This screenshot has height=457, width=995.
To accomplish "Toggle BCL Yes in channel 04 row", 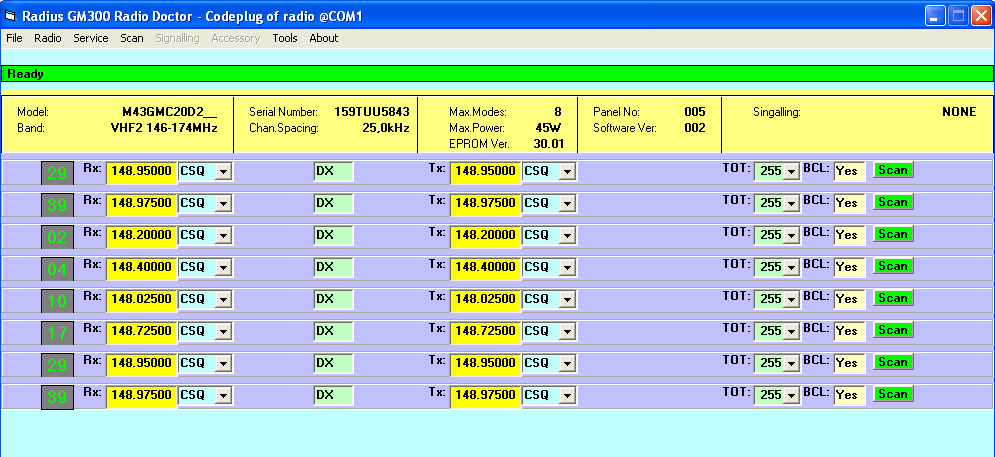I will point(848,267).
